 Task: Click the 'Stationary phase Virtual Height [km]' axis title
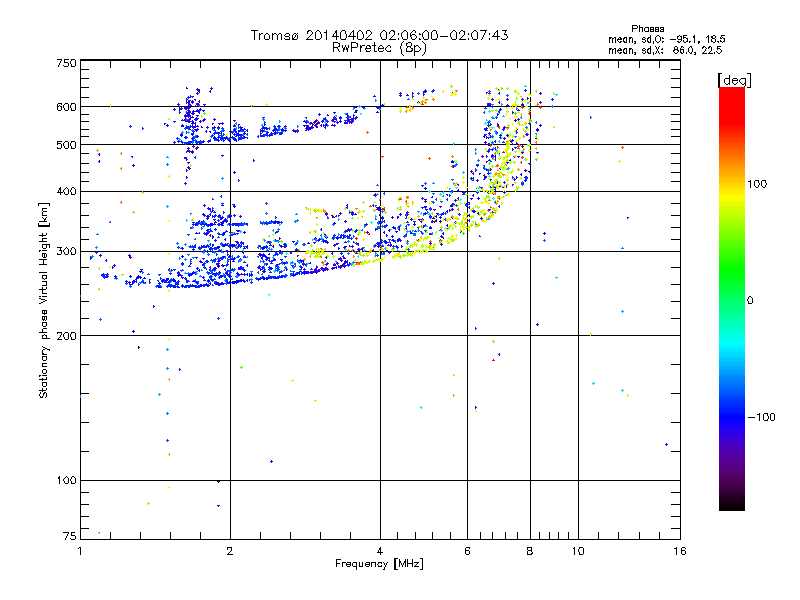(x=44, y=300)
